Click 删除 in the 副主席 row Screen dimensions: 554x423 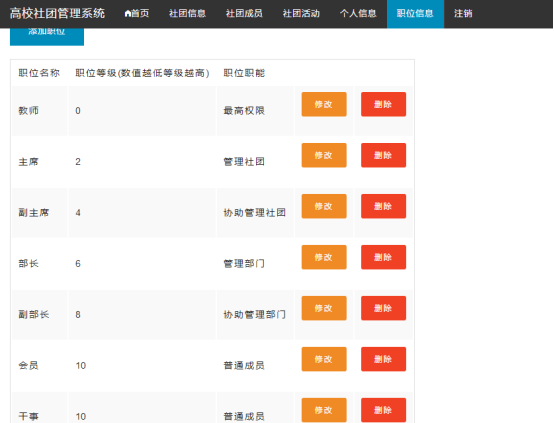383,206
